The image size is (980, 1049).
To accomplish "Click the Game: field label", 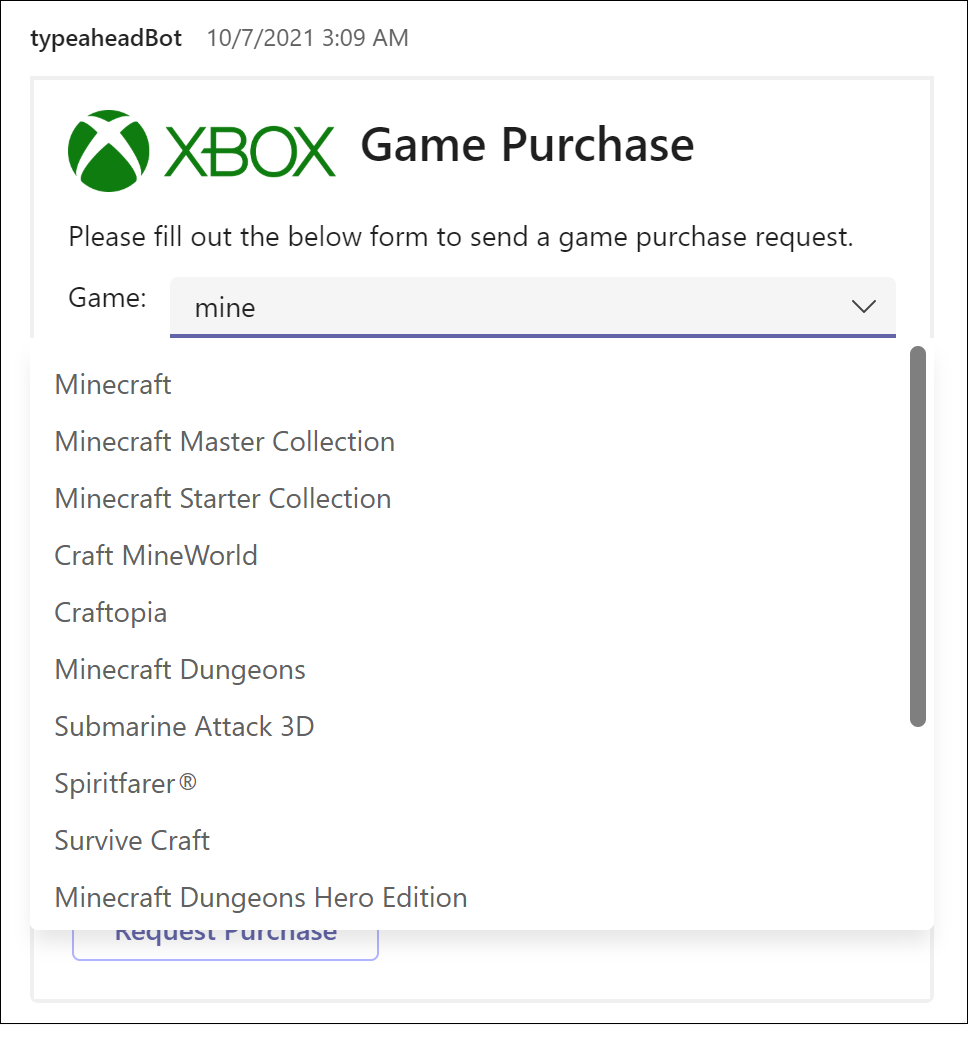I will point(108,297).
